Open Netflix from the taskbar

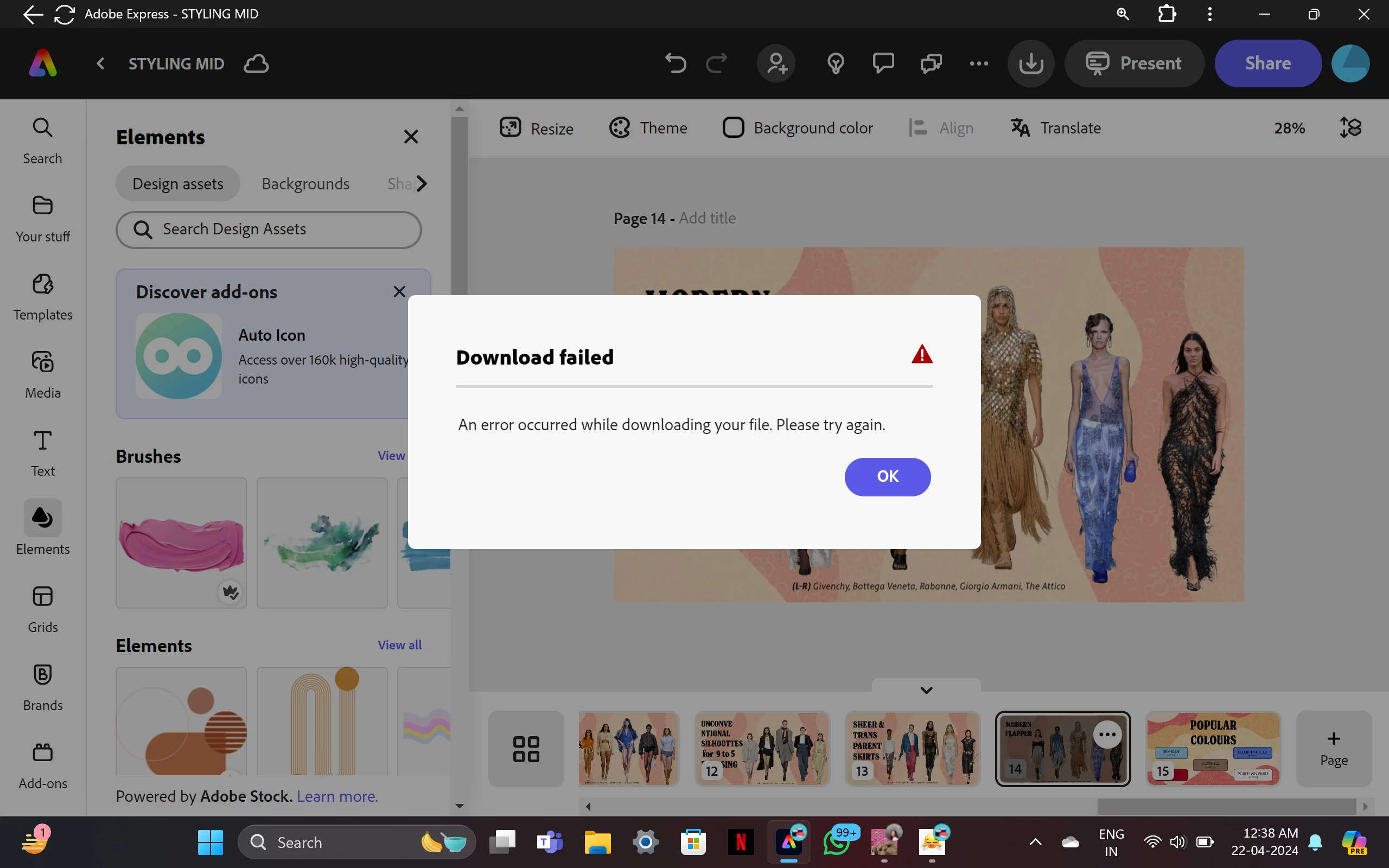(741, 842)
